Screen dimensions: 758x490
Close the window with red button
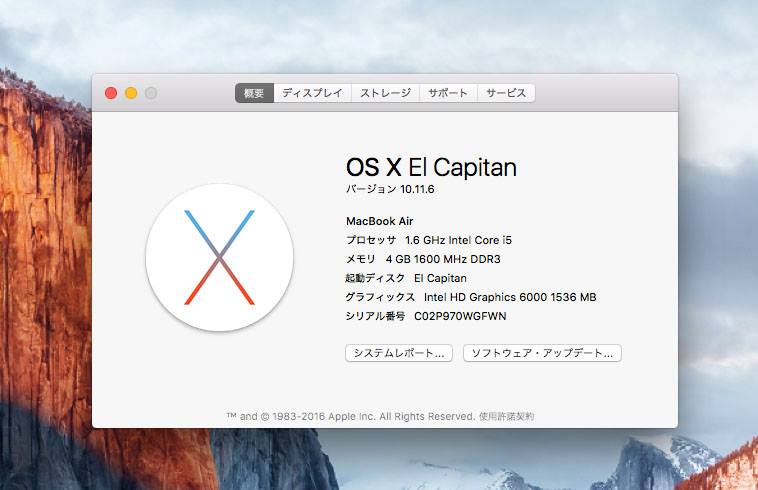(x=111, y=93)
